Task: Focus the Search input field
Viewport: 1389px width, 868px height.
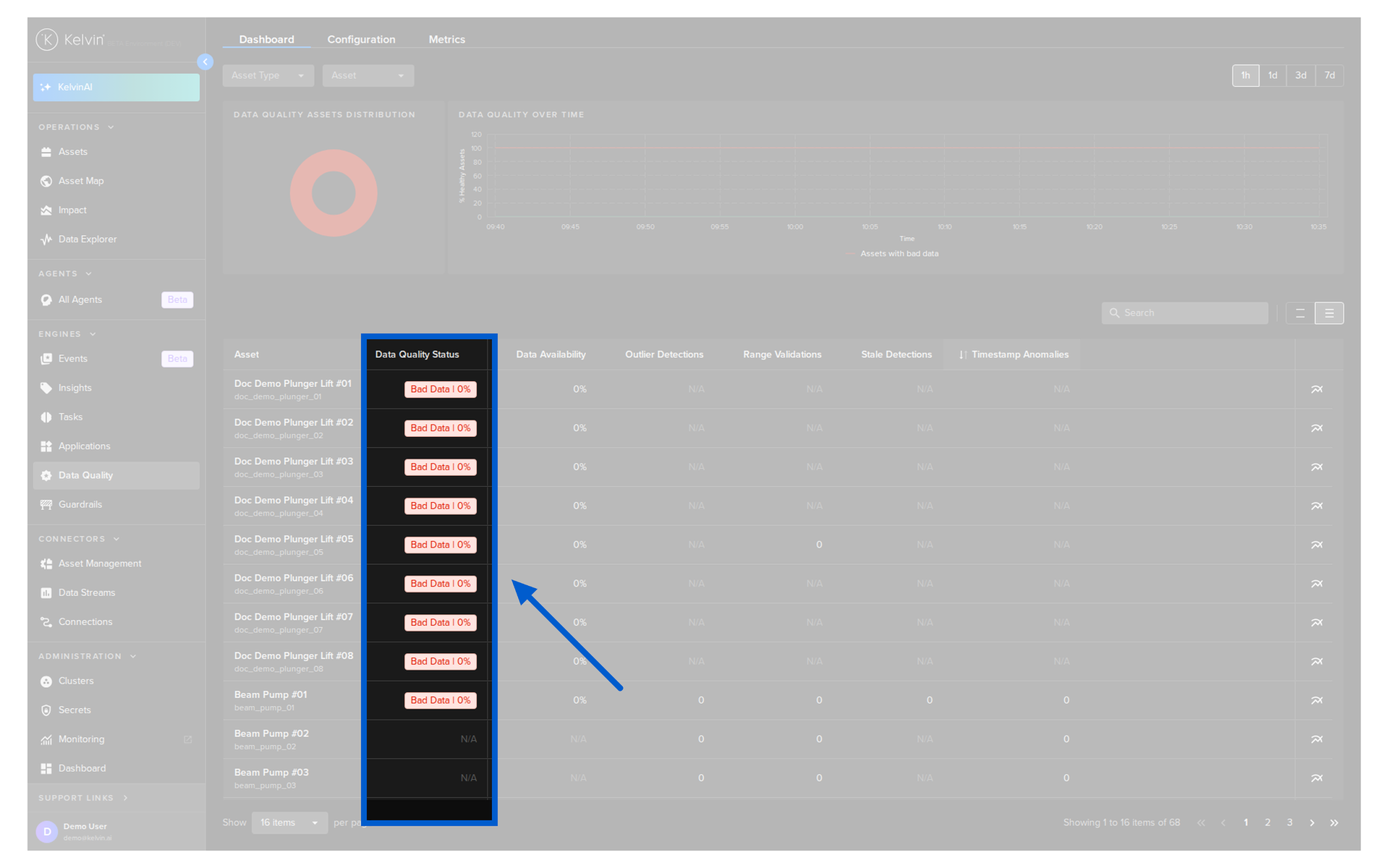Action: click(x=1184, y=313)
